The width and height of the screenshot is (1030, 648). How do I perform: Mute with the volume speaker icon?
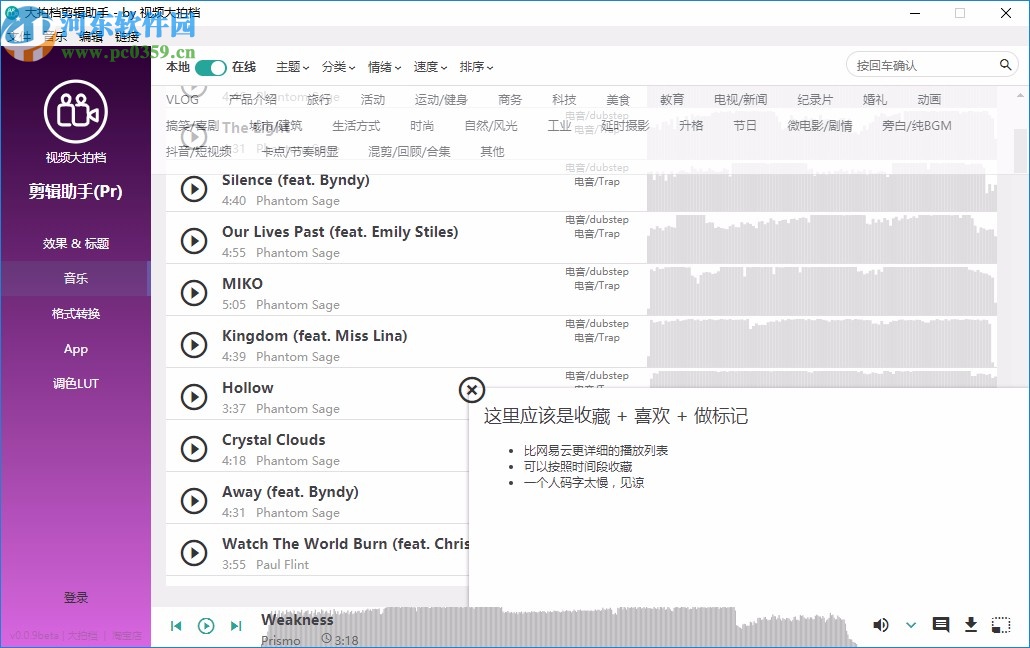880,625
